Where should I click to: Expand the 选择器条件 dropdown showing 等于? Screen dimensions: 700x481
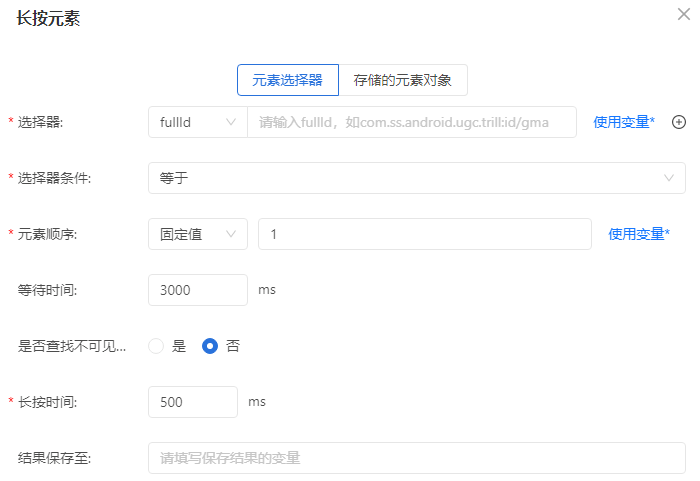tap(416, 178)
